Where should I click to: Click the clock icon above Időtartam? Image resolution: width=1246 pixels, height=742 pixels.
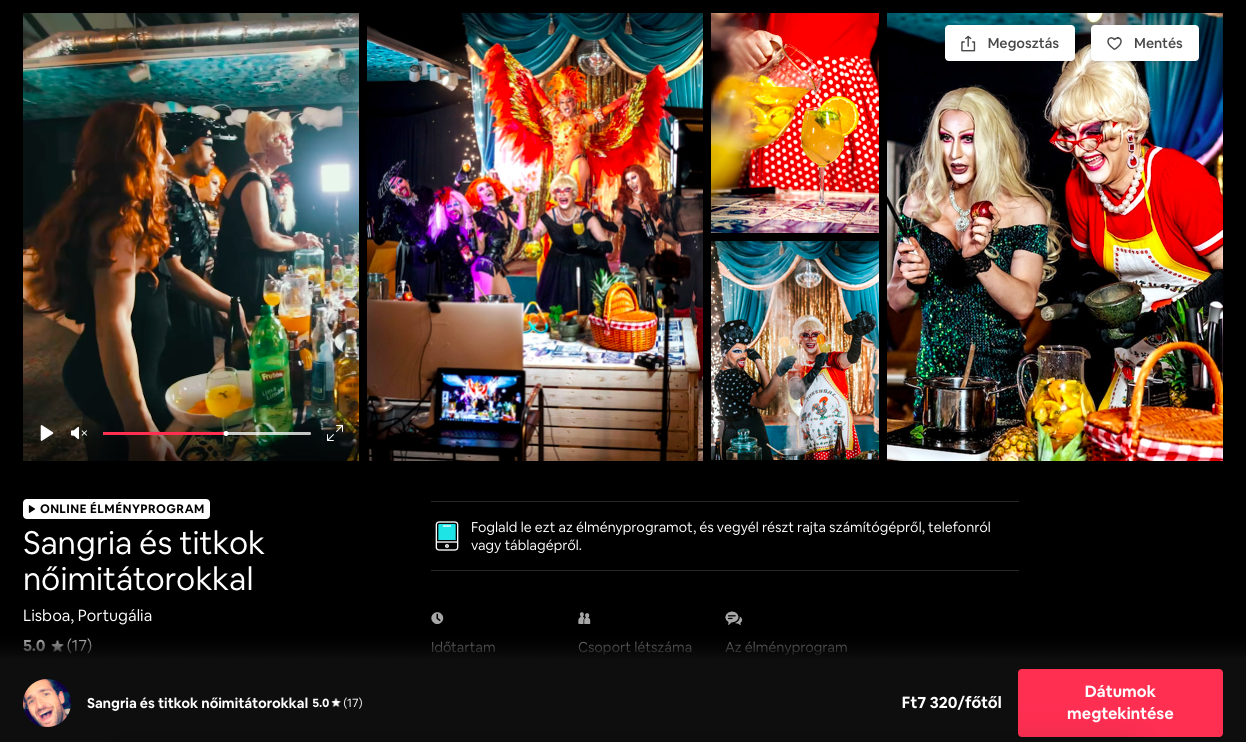click(437, 619)
